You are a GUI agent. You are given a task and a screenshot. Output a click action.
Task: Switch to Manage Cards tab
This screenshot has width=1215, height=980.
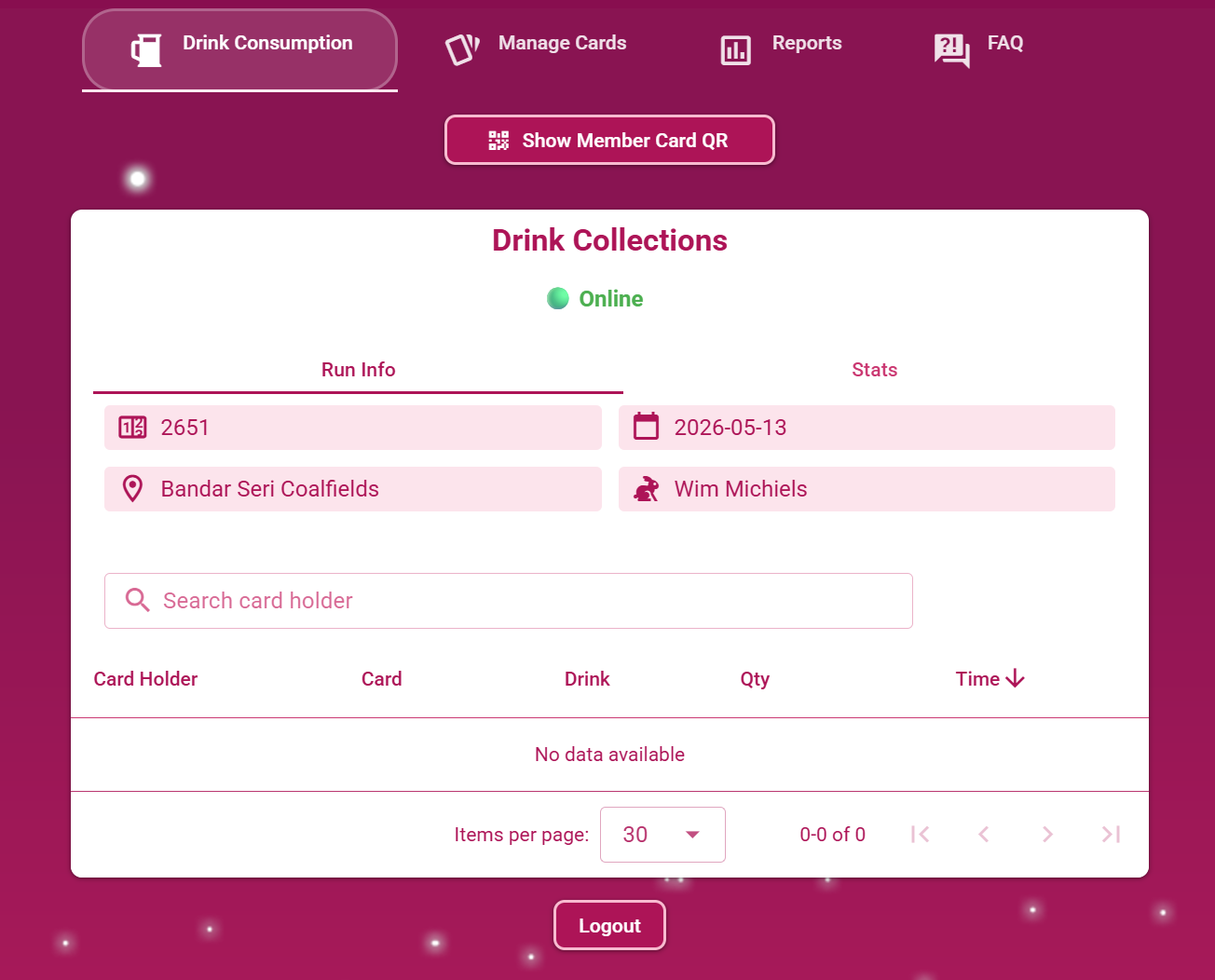coord(536,50)
